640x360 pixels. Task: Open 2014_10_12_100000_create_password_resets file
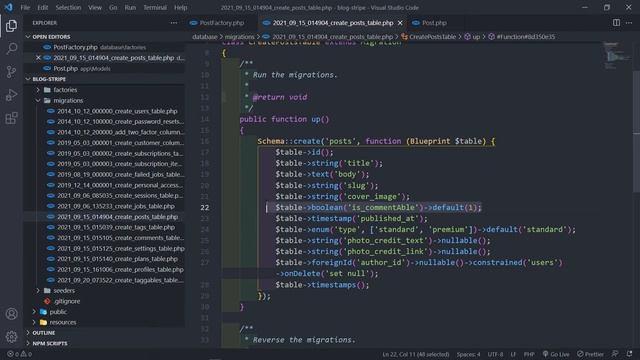(120, 122)
